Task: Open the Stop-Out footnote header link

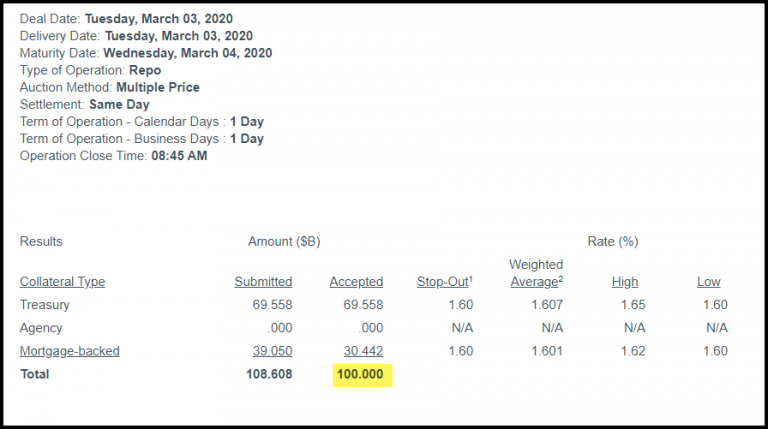Action: [x=443, y=282]
